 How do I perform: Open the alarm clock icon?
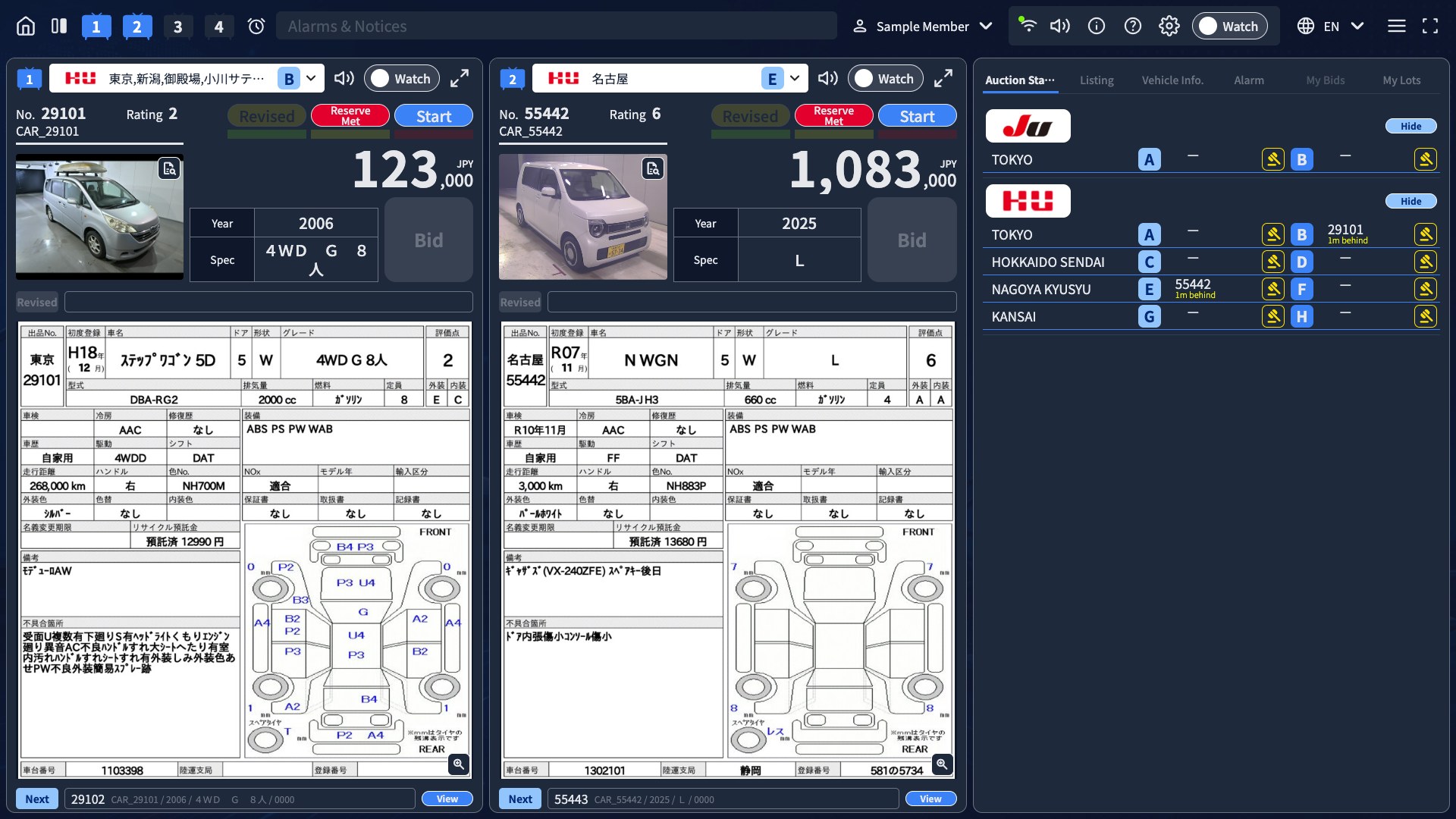pyautogui.click(x=256, y=27)
